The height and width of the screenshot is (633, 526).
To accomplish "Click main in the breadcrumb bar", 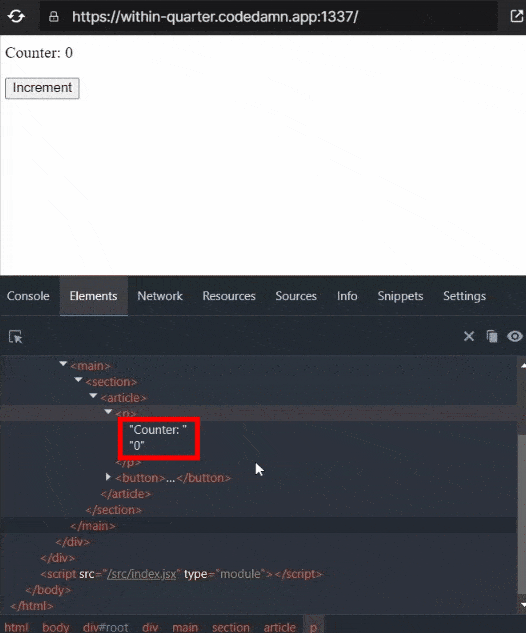I will (x=185, y=627).
